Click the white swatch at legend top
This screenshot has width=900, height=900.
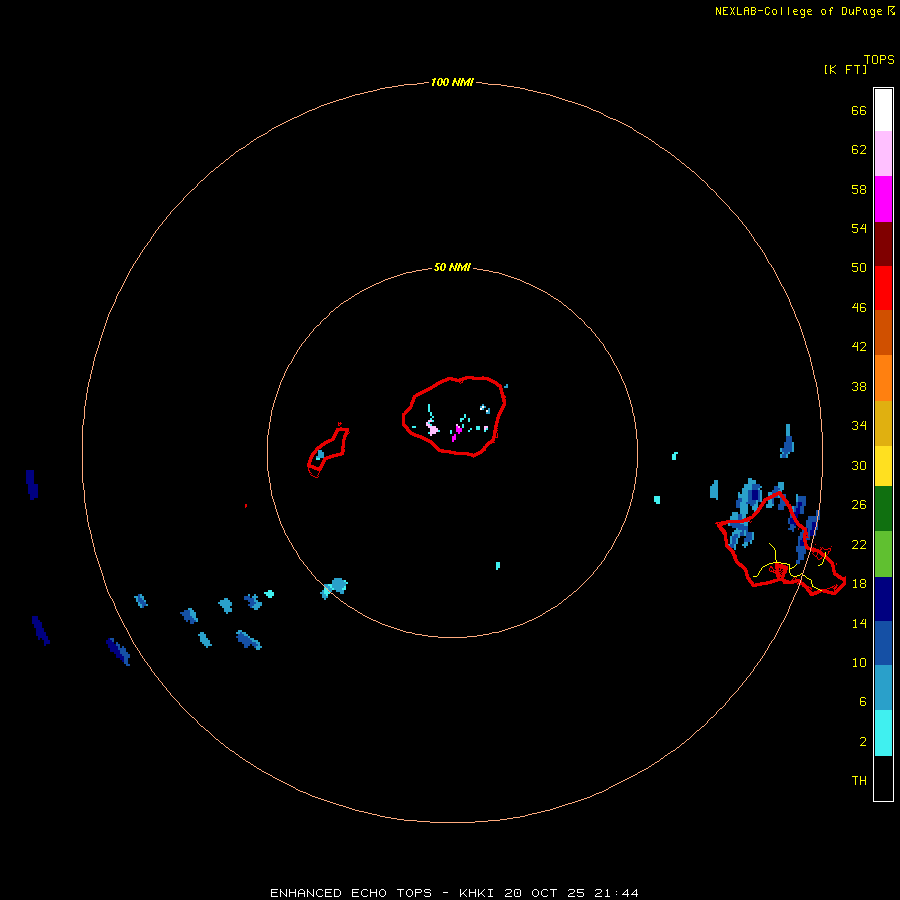[x=883, y=110]
